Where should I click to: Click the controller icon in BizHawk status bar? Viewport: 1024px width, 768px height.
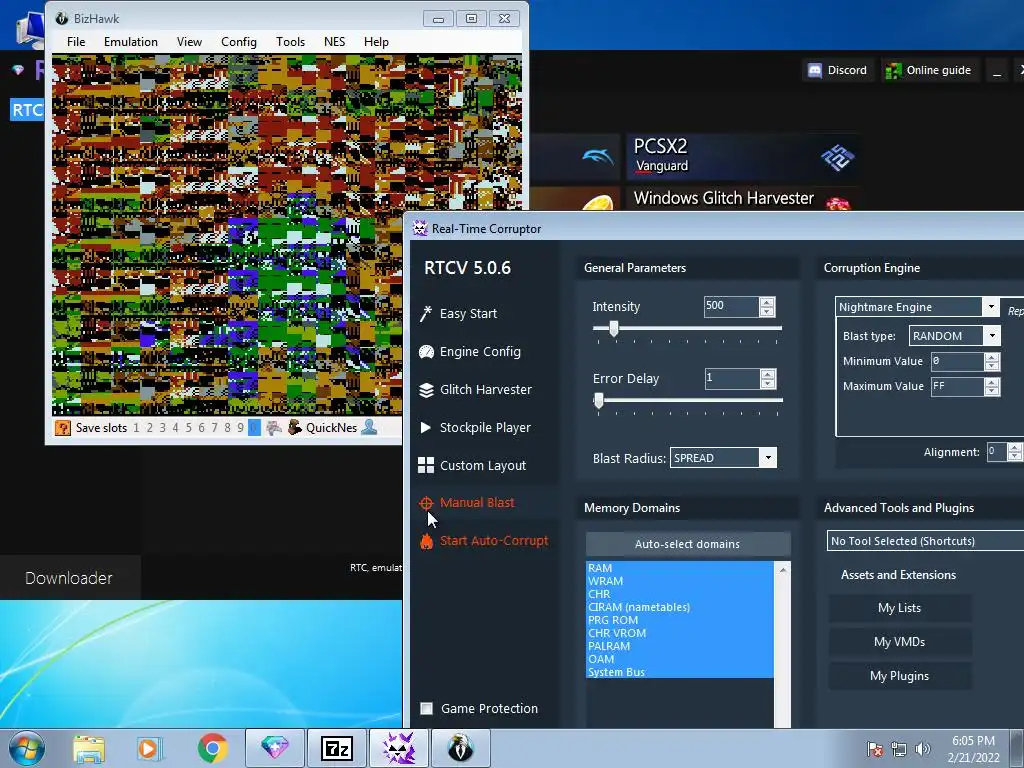point(274,428)
